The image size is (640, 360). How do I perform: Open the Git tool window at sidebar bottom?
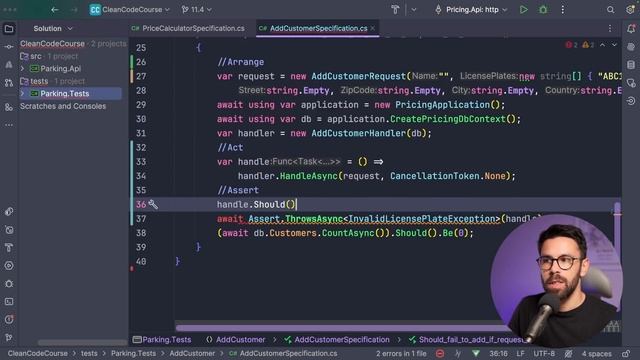9,337
